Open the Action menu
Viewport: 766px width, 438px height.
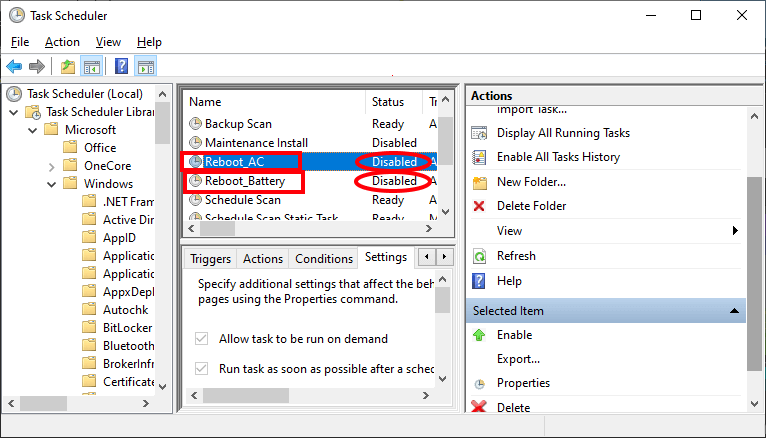coord(62,42)
